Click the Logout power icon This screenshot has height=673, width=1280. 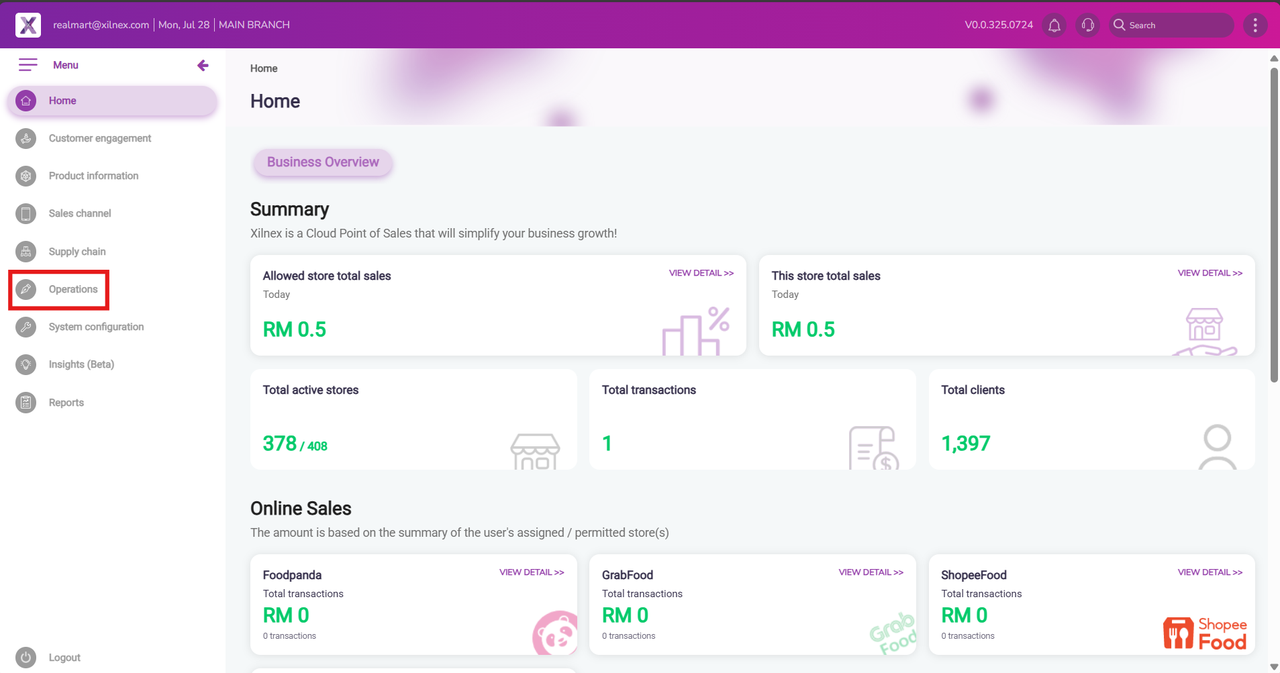coord(26,657)
